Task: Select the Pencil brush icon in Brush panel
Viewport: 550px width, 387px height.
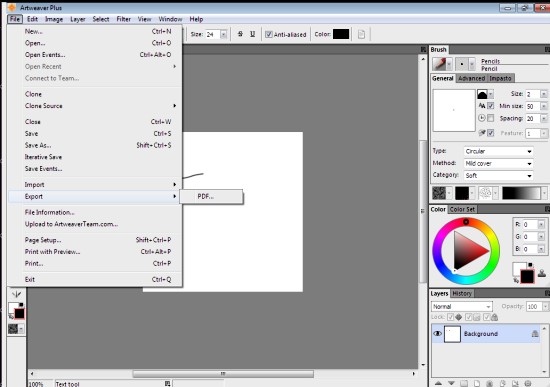Action: [439, 64]
